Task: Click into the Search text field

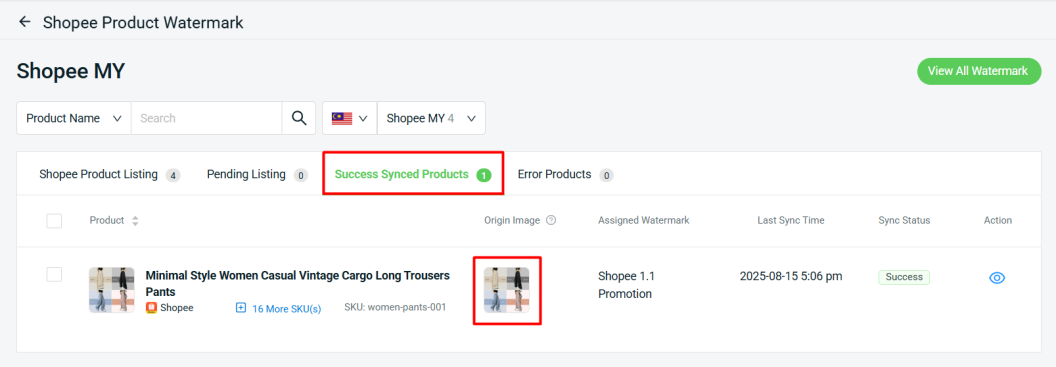Action: 206,118
